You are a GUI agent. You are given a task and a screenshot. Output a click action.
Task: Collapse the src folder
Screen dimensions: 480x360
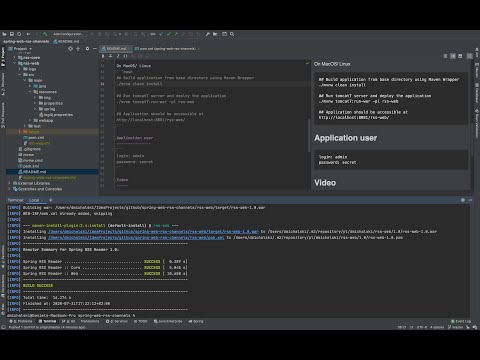pyautogui.click(x=20, y=75)
